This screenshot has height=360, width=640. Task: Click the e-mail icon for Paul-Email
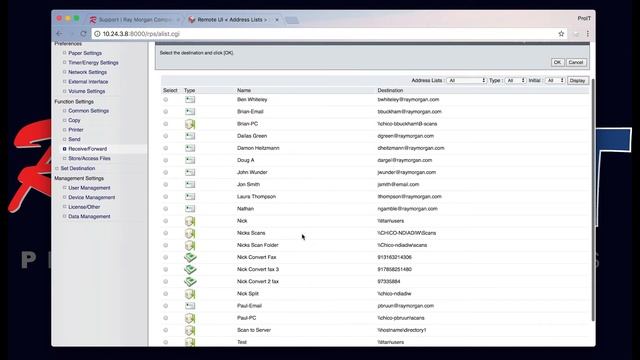[190, 306]
